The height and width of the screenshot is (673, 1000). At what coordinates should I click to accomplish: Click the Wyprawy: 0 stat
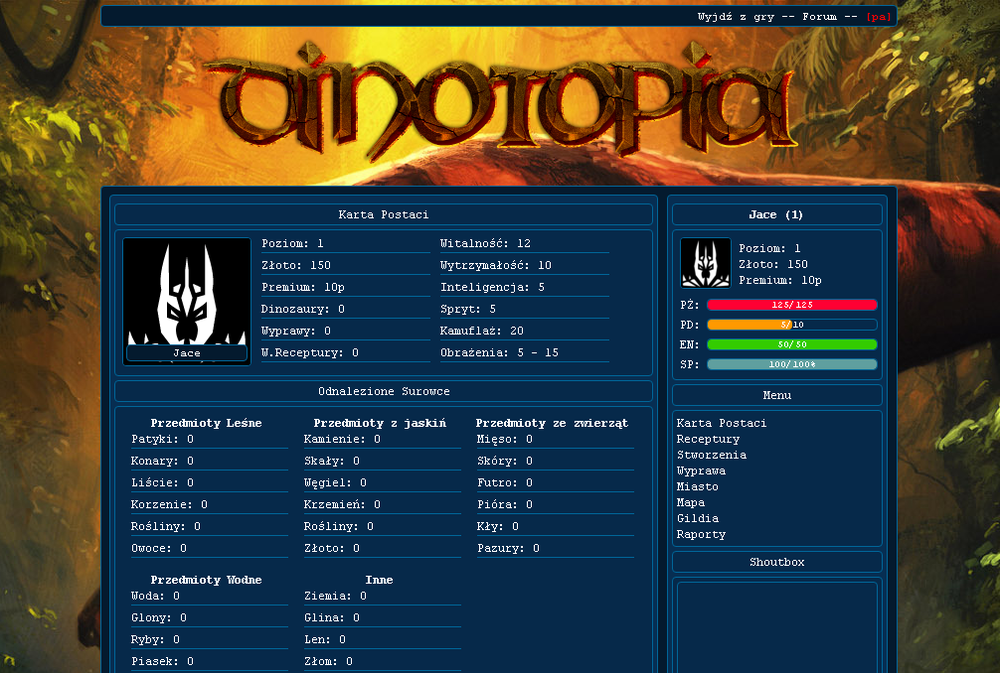[346, 330]
